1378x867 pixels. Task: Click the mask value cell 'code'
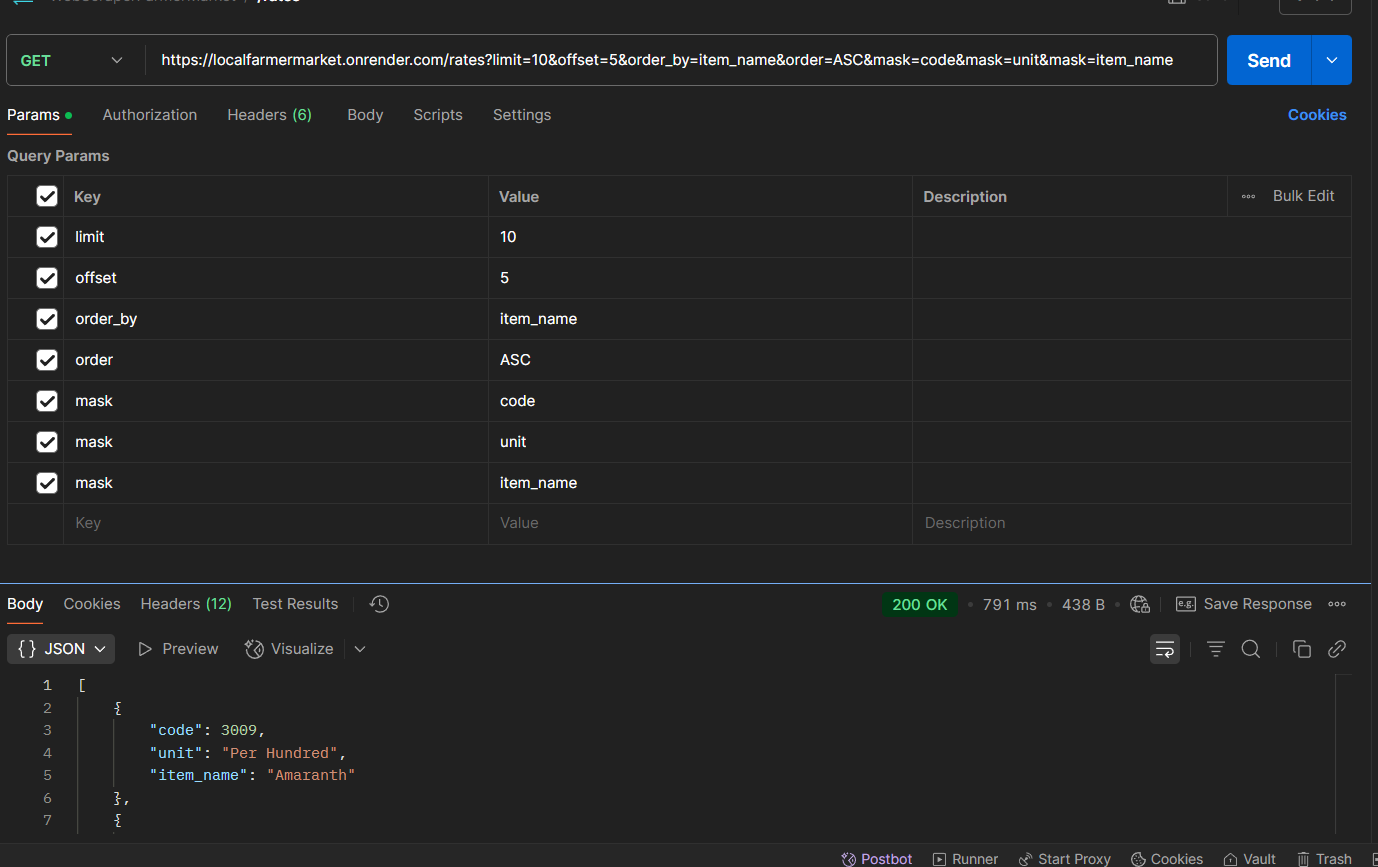700,401
